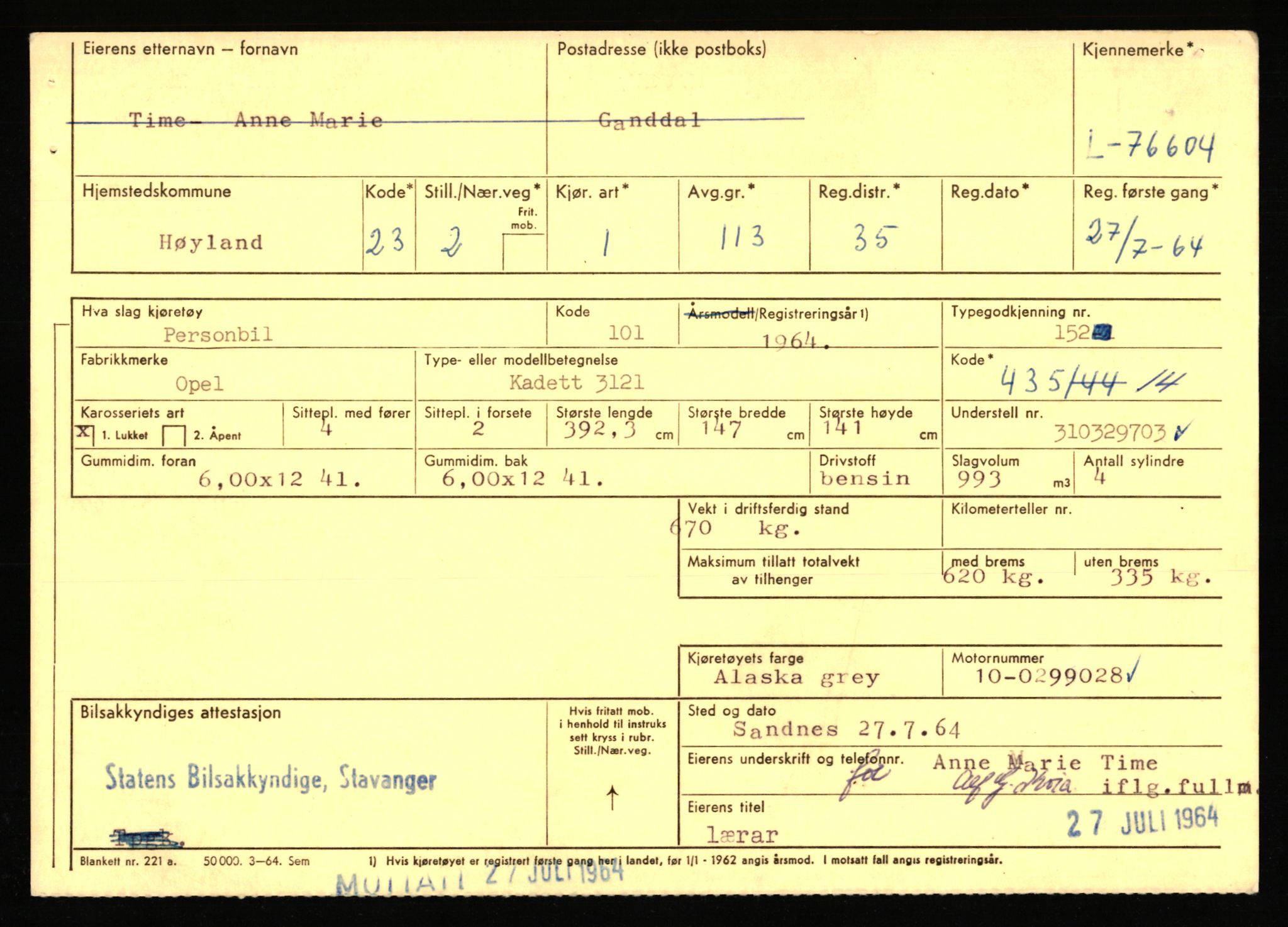Click the 'Statens Bilsakkyndige, Stavanger' stamp
Viewport: 1288px width, 927px height.
(271, 779)
